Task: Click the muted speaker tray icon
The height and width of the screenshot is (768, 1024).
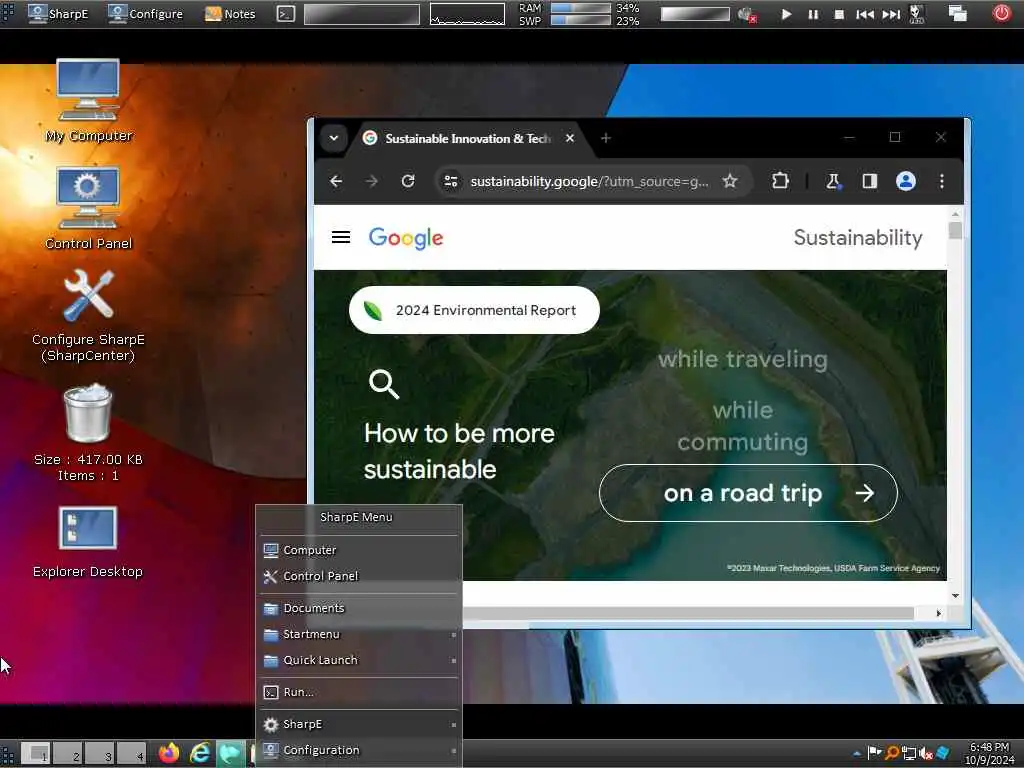Action: click(925, 753)
